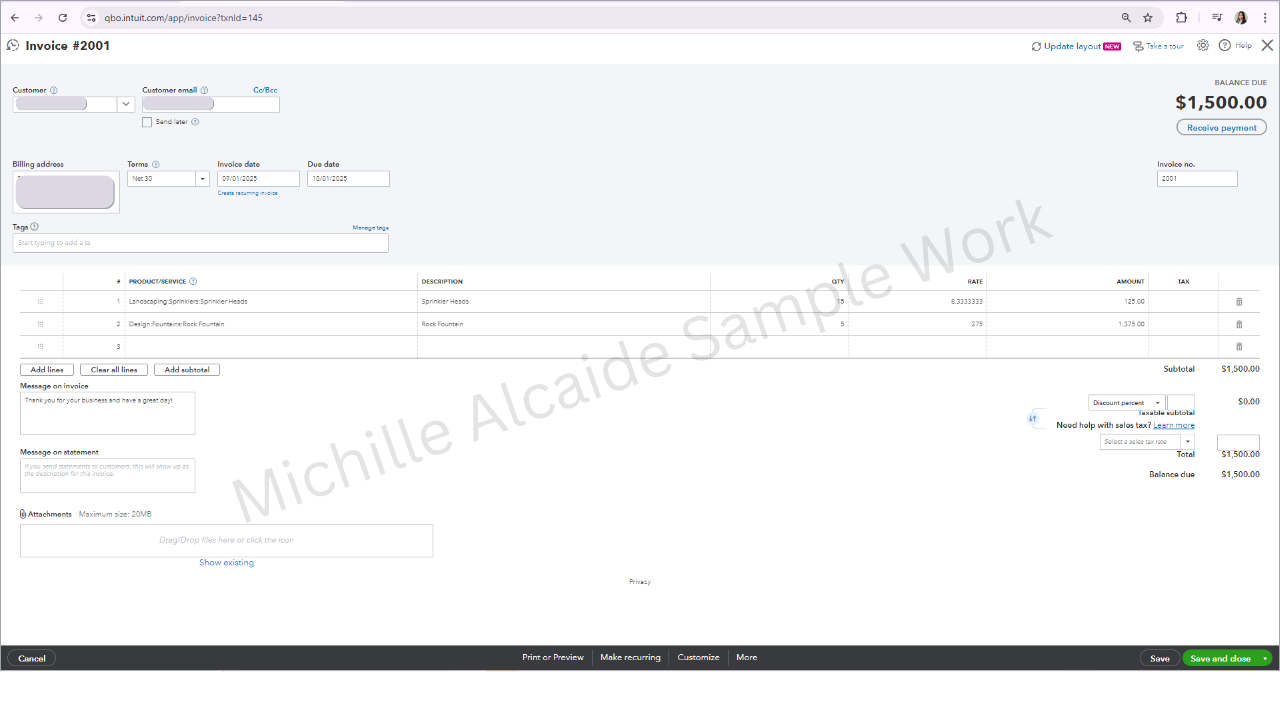
Task: Expand the Save and close arrow menu
Action: point(1265,658)
